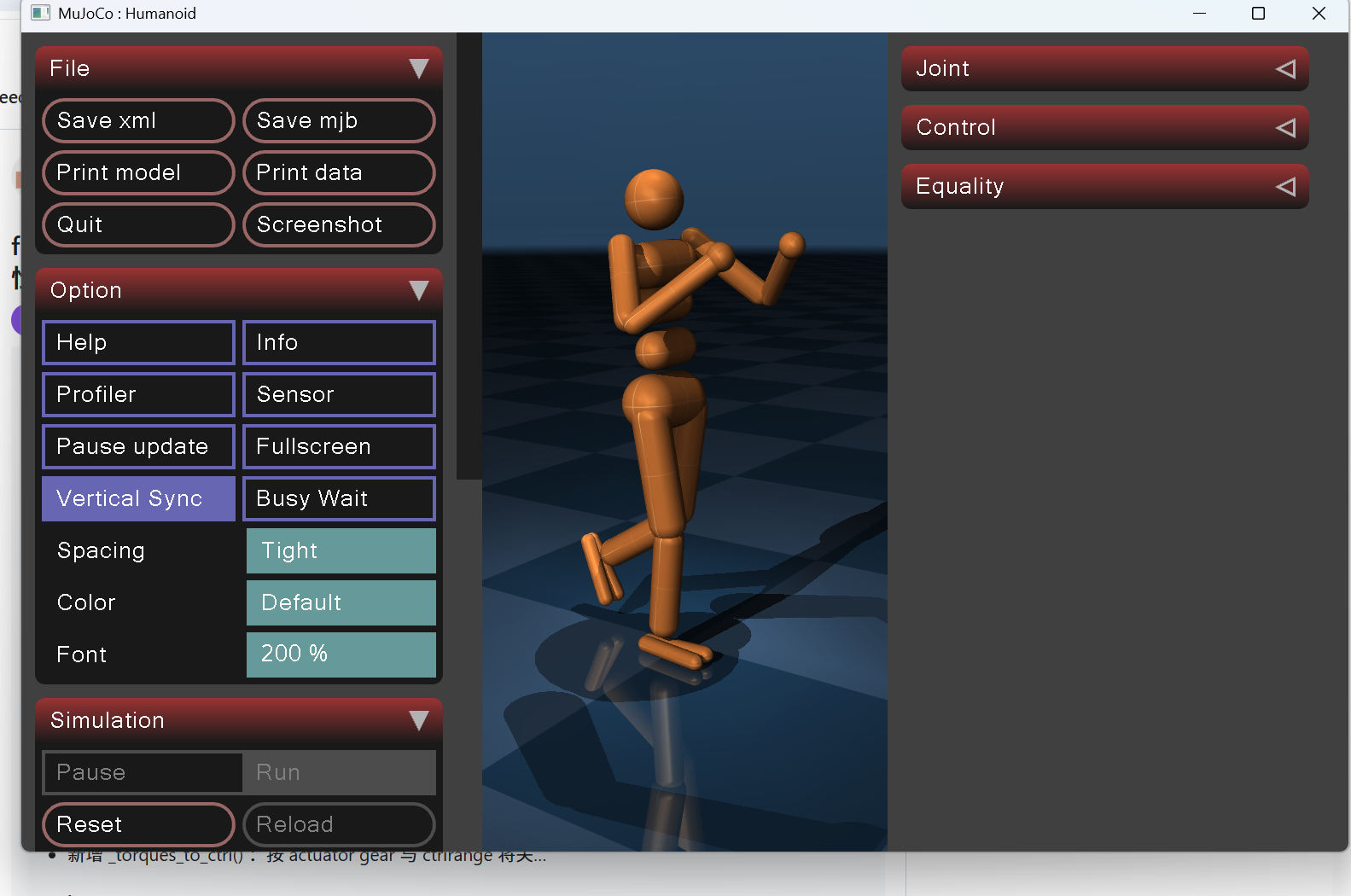
Task: Toggle the Help overlay
Action: click(x=138, y=342)
